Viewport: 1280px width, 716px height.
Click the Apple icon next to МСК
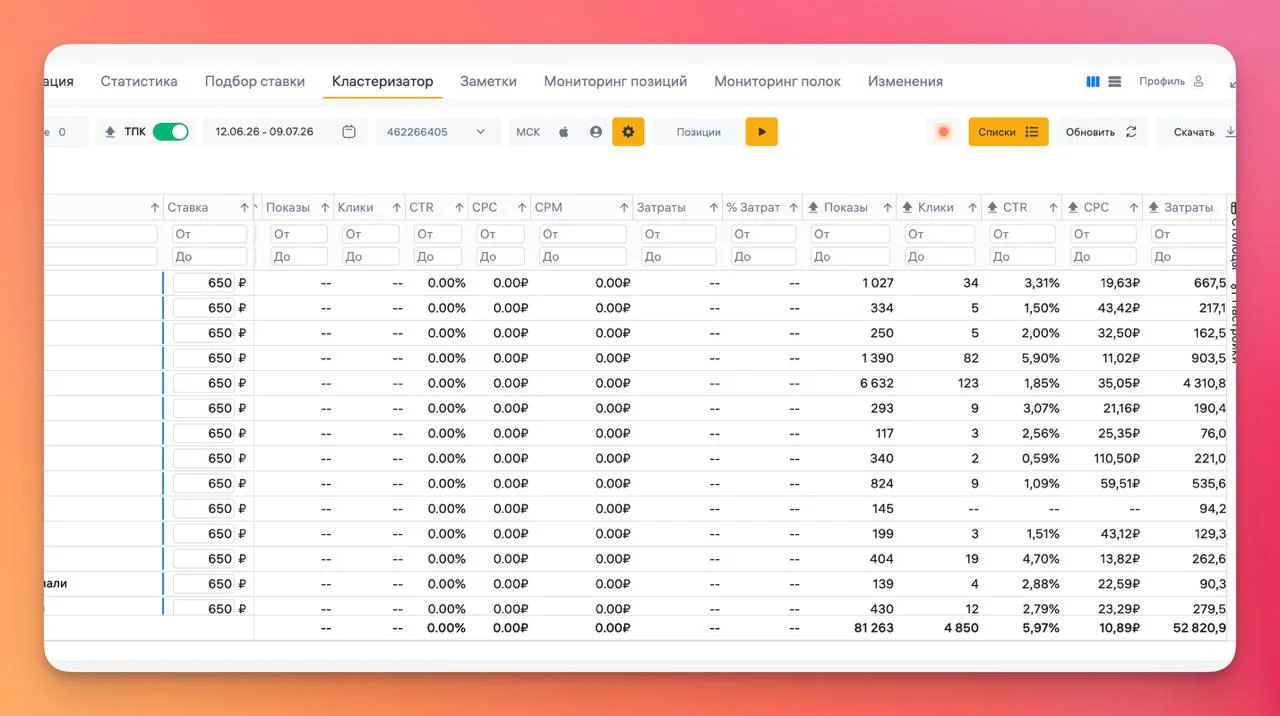pyautogui.click(x=564, y=132)
